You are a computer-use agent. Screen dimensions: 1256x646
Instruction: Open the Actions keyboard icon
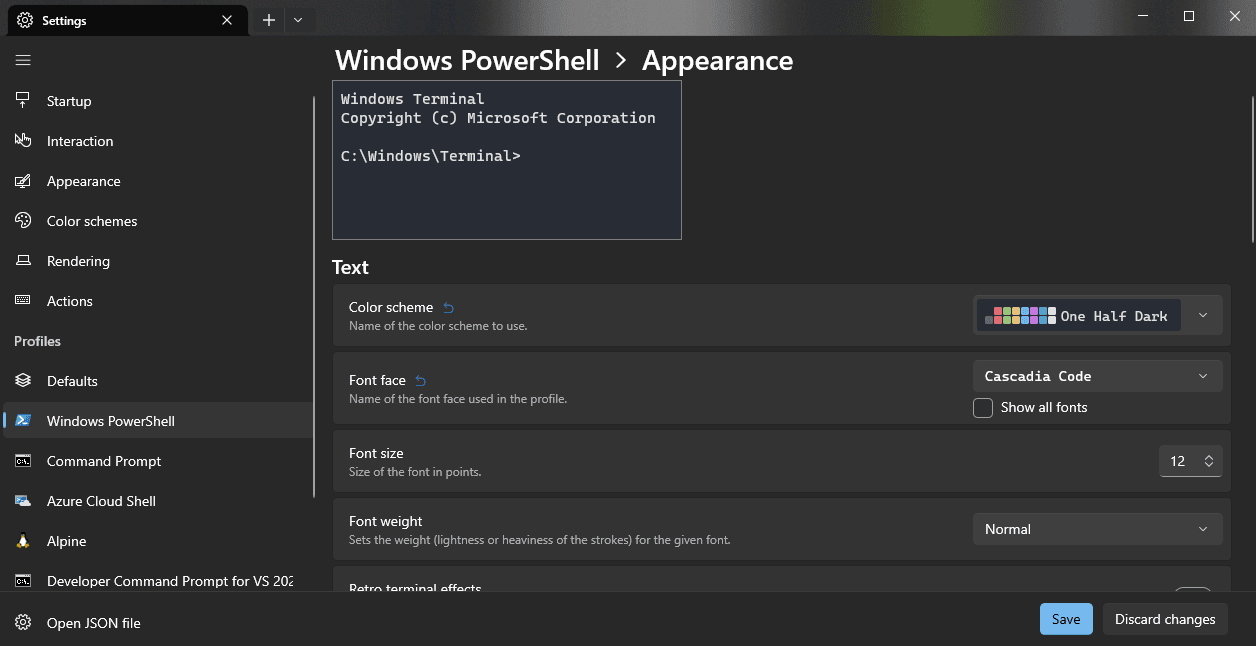click(22, 300)
